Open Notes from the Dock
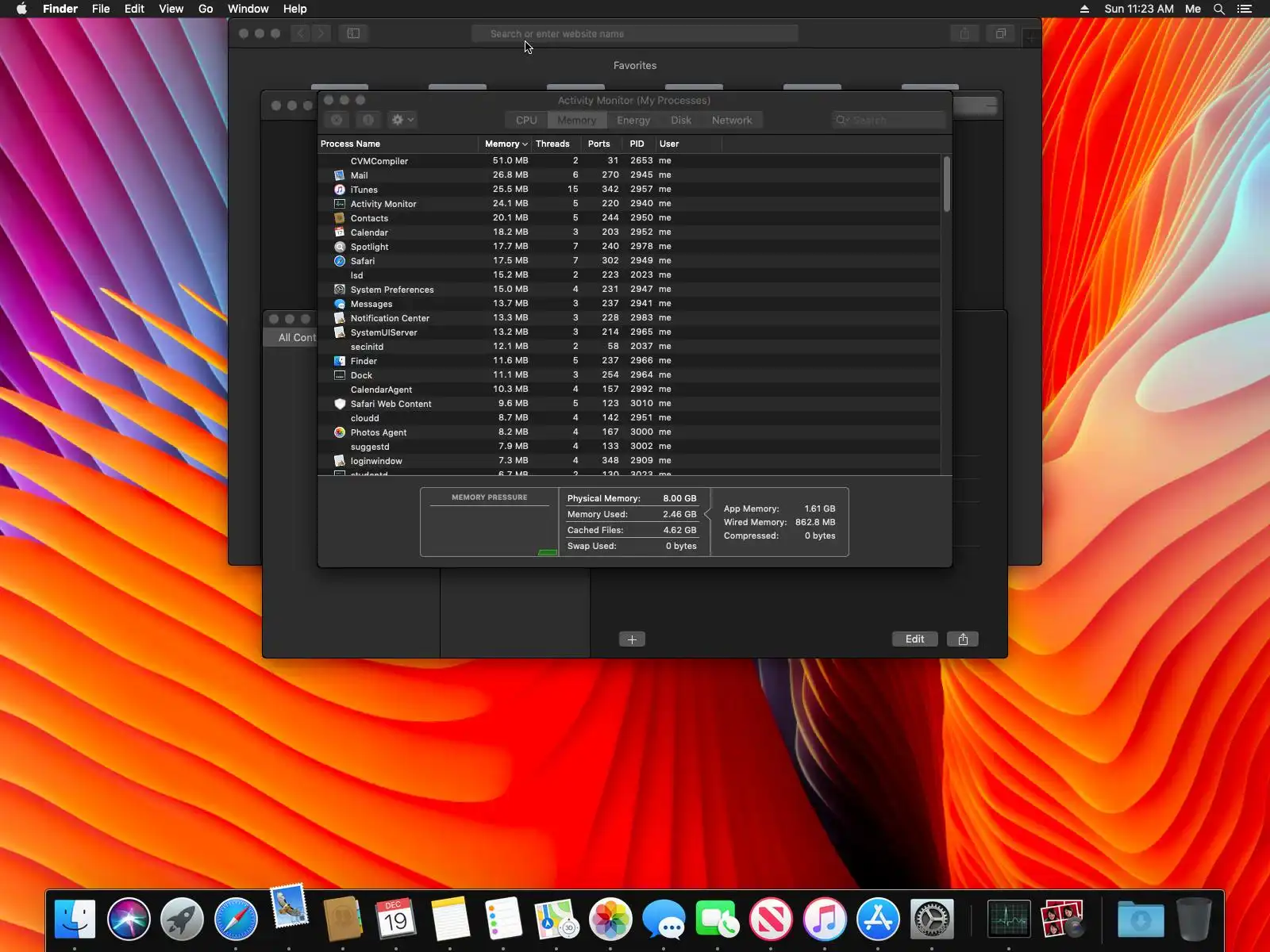 coord(450,919)
